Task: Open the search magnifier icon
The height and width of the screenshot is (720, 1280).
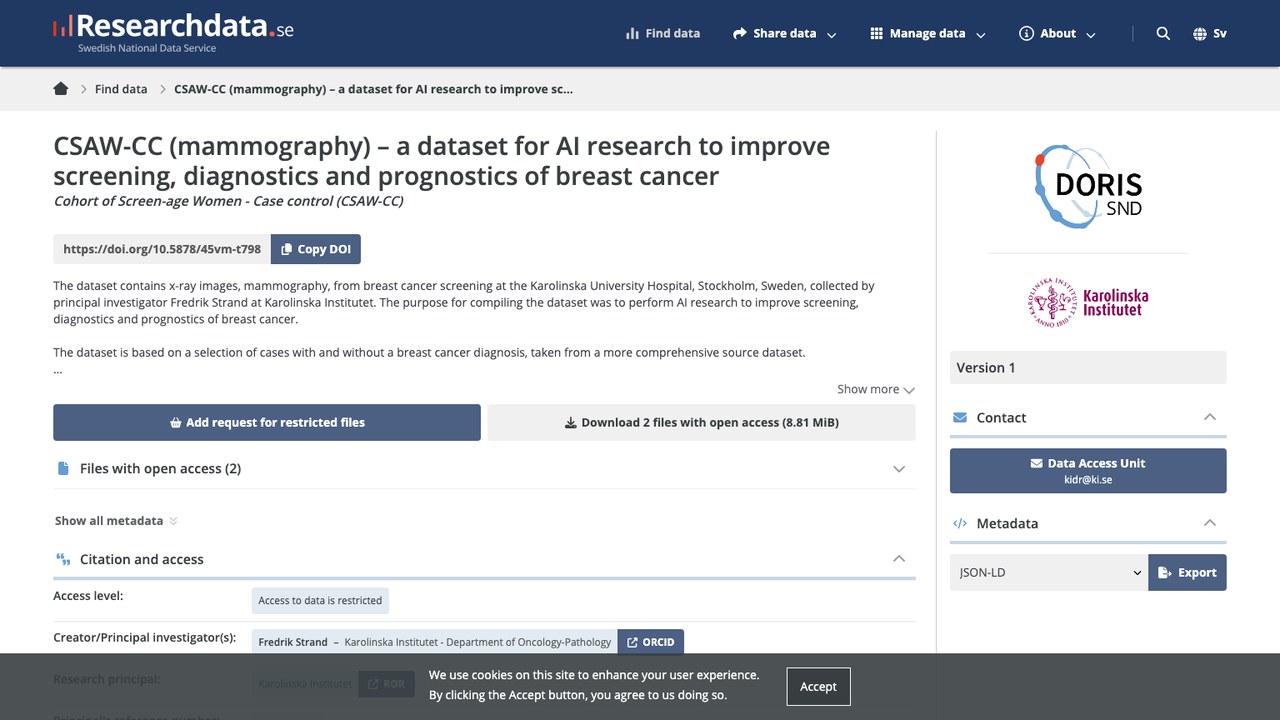Action: pyautogui.click(x=1163, y=33)
